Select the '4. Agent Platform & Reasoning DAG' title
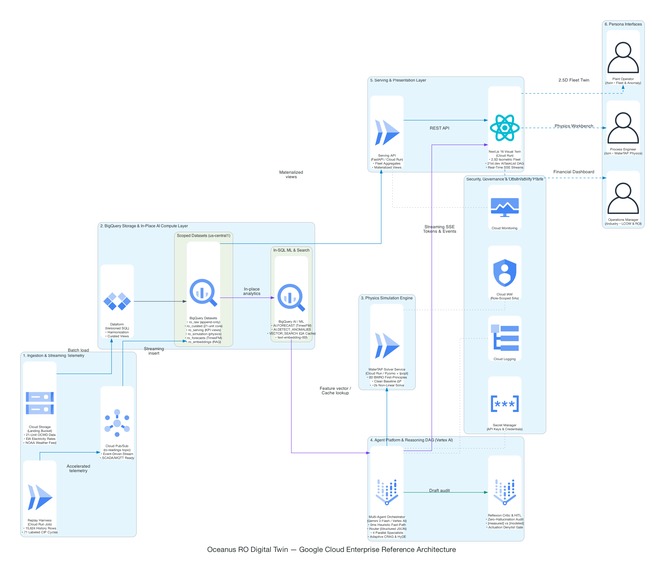 coord(411,440)
